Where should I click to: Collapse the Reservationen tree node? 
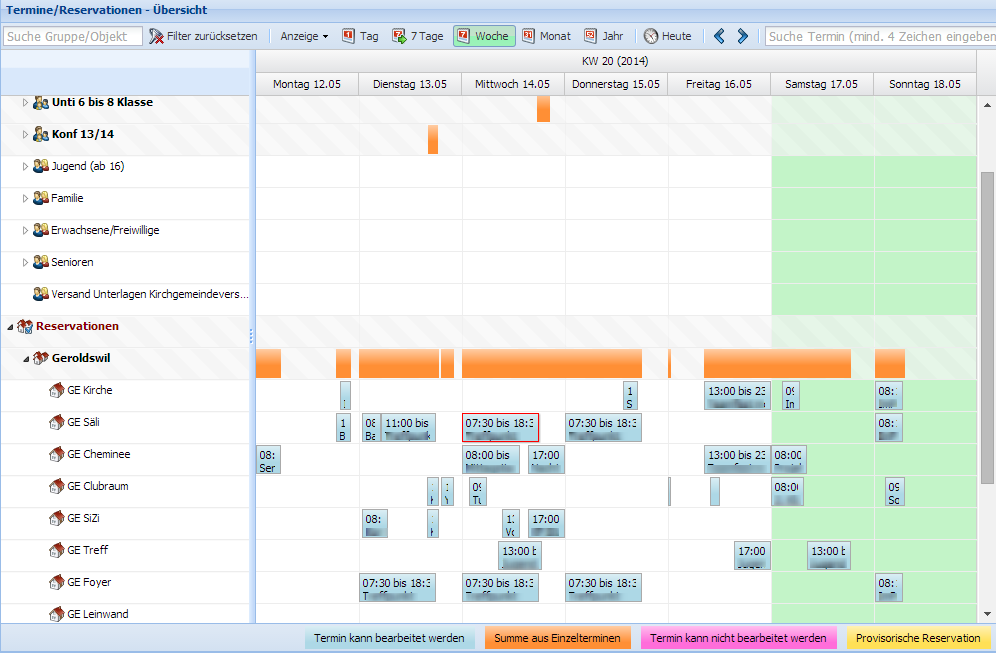(x=10, y=326)
